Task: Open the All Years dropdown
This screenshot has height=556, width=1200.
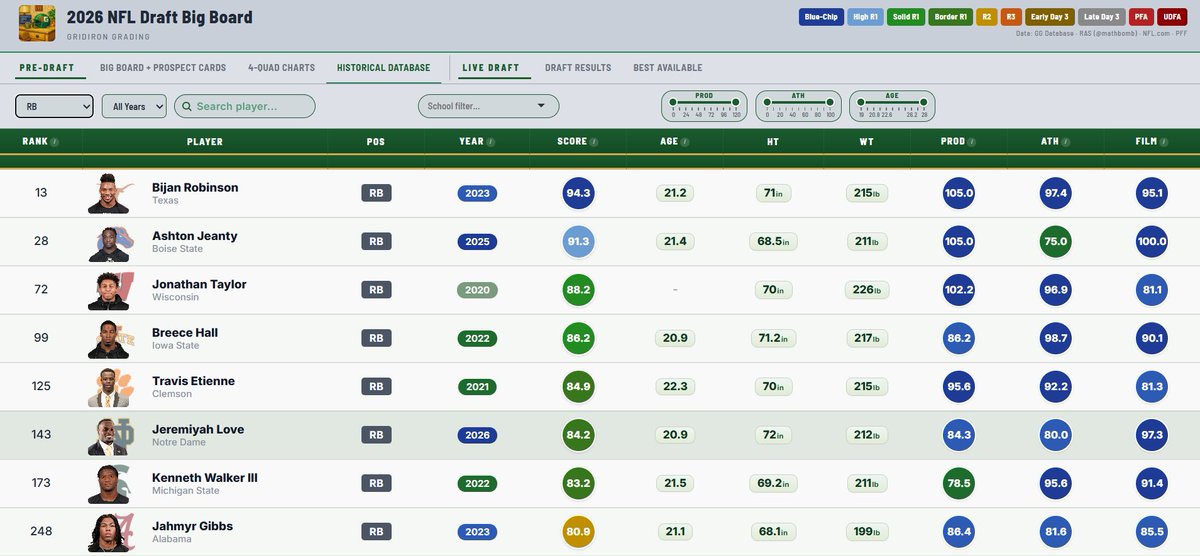Action: click(134, 106)
